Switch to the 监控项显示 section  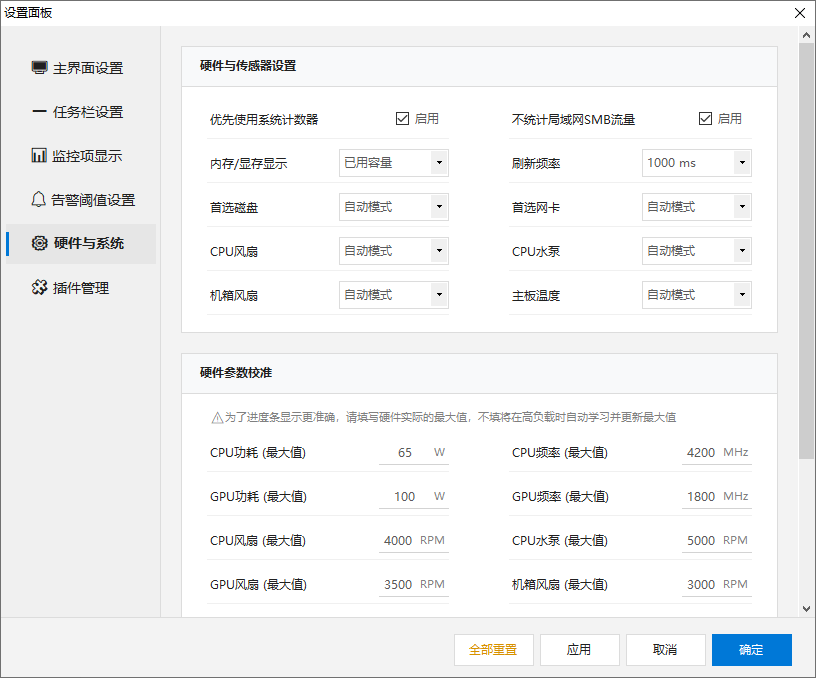38,155
